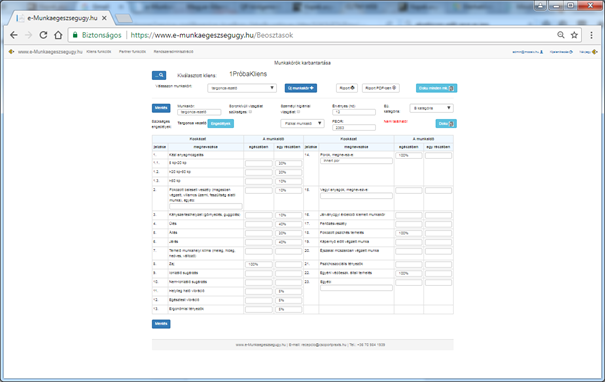Open the Kliens funkciók menu
The height and width of the screenshot is (382, 605).
99,52
